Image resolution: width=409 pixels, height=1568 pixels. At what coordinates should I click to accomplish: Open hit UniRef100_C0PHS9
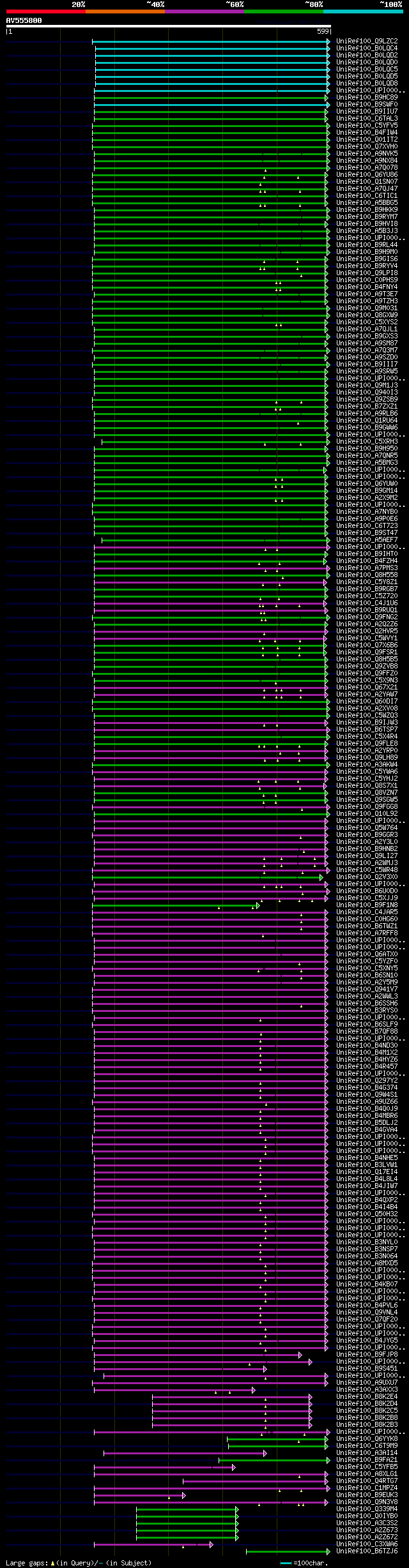point(367,280)
